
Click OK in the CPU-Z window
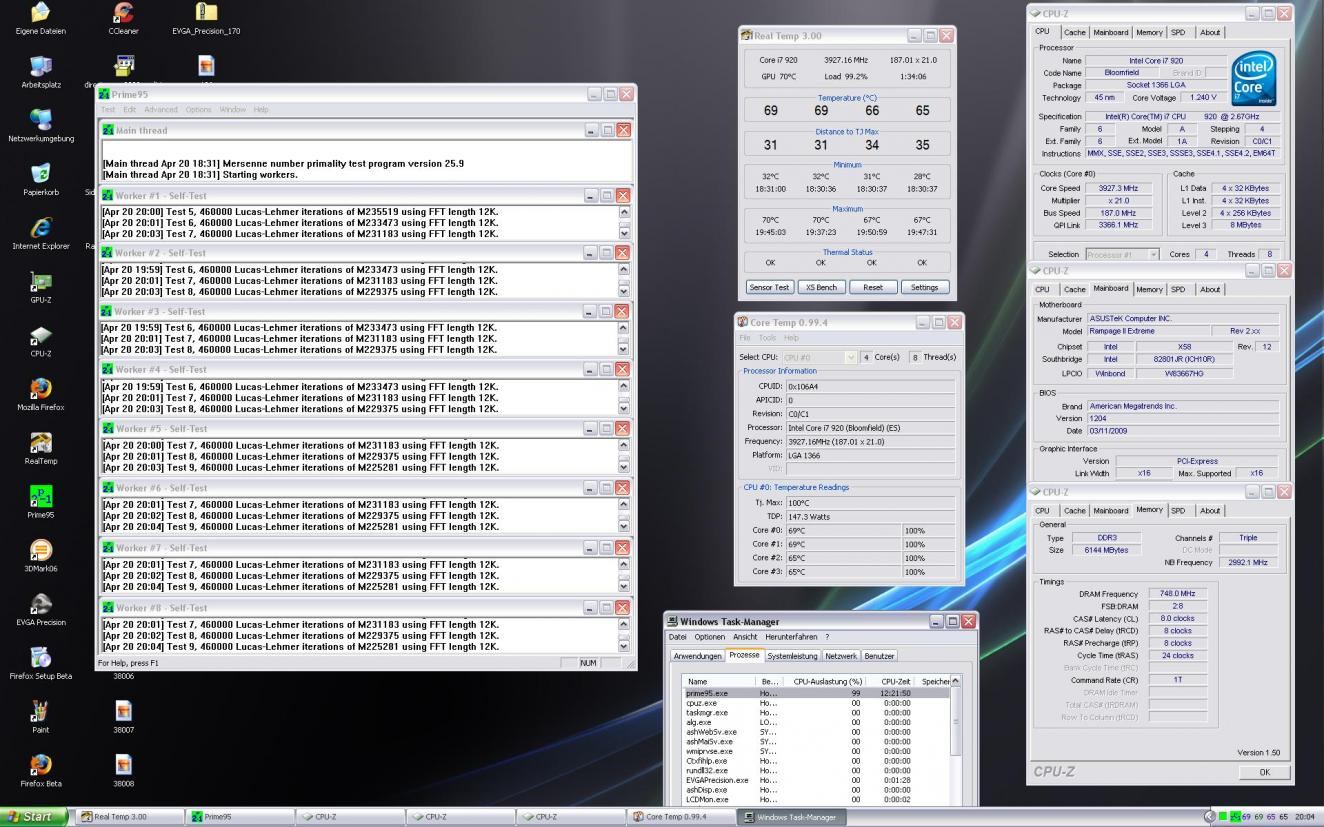(x=1264, y=772)
